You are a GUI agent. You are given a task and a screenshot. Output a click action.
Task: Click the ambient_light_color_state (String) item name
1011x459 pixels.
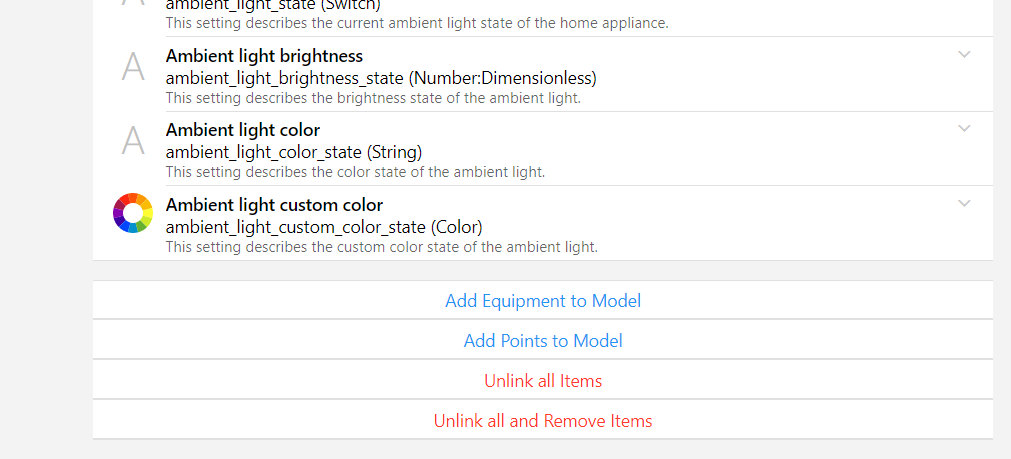pyautogui.click(x=294, y=152)
